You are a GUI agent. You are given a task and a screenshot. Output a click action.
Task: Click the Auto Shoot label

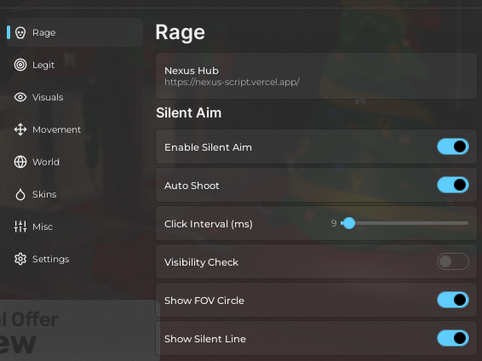(x=192, y=185)
